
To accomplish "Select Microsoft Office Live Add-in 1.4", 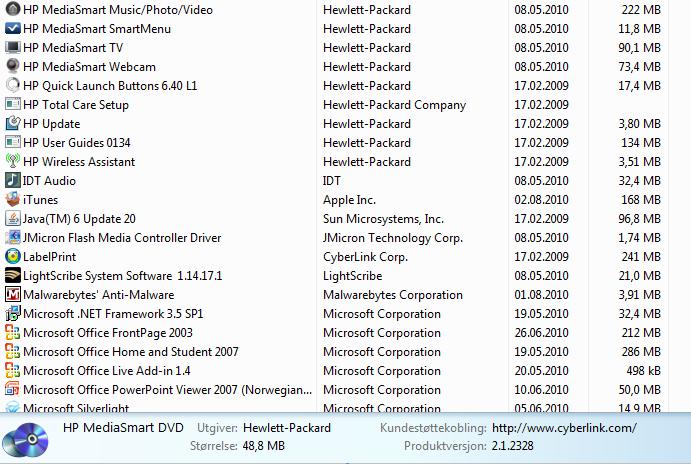I will point(107,371).
